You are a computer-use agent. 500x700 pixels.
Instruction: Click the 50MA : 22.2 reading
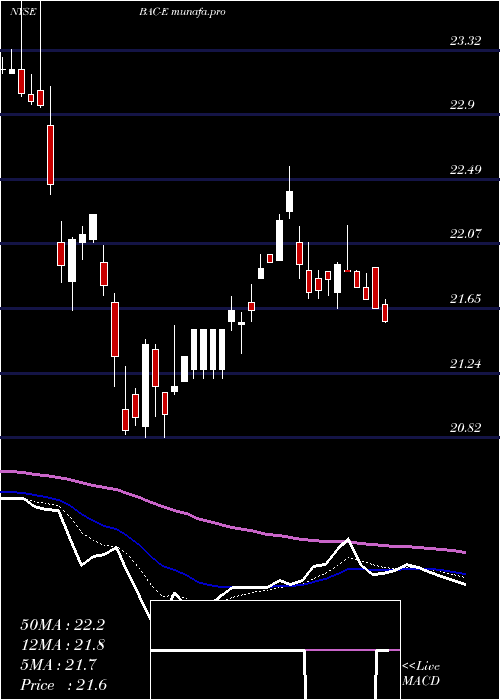pos(62,625)
